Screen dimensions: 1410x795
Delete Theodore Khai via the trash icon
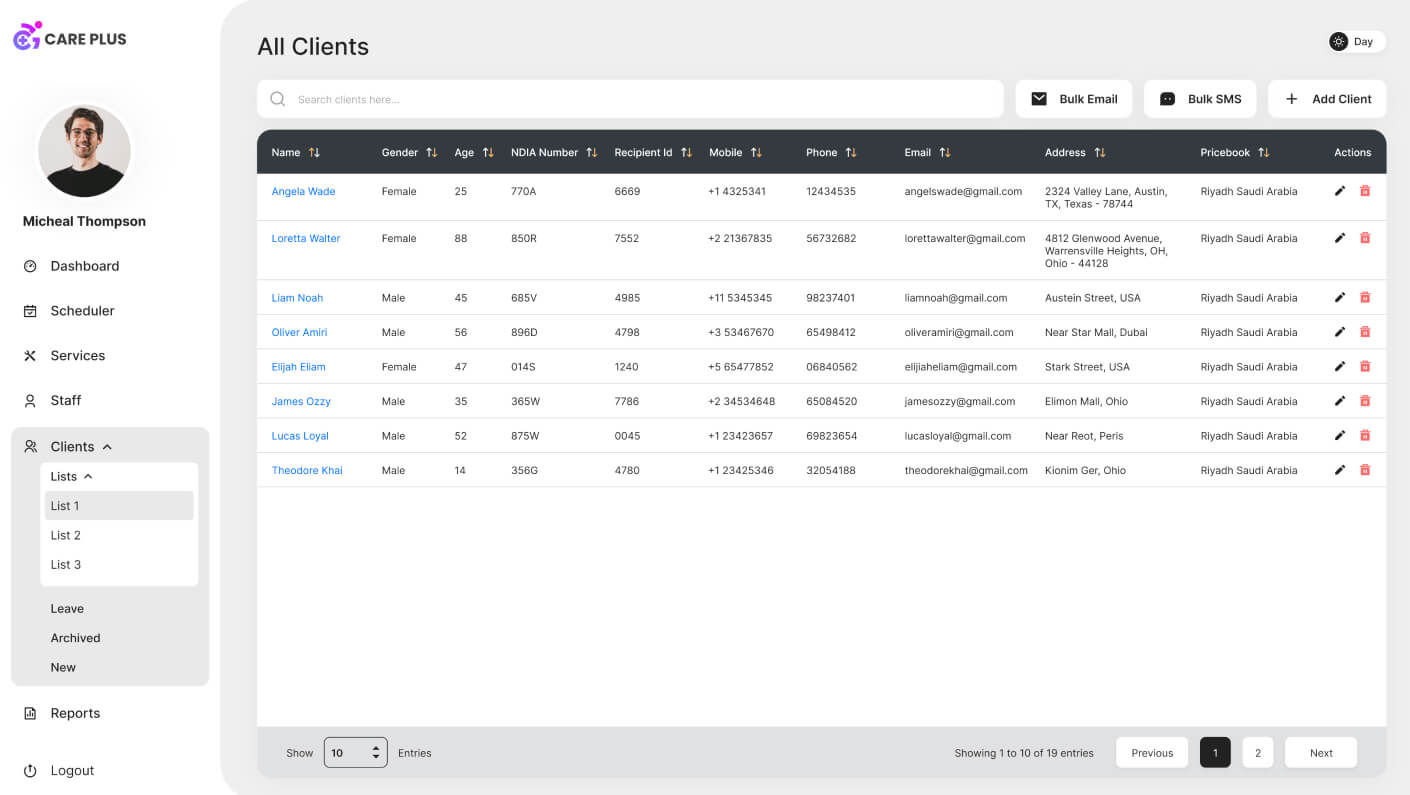pyautogui.click(x=1365, y=470)
